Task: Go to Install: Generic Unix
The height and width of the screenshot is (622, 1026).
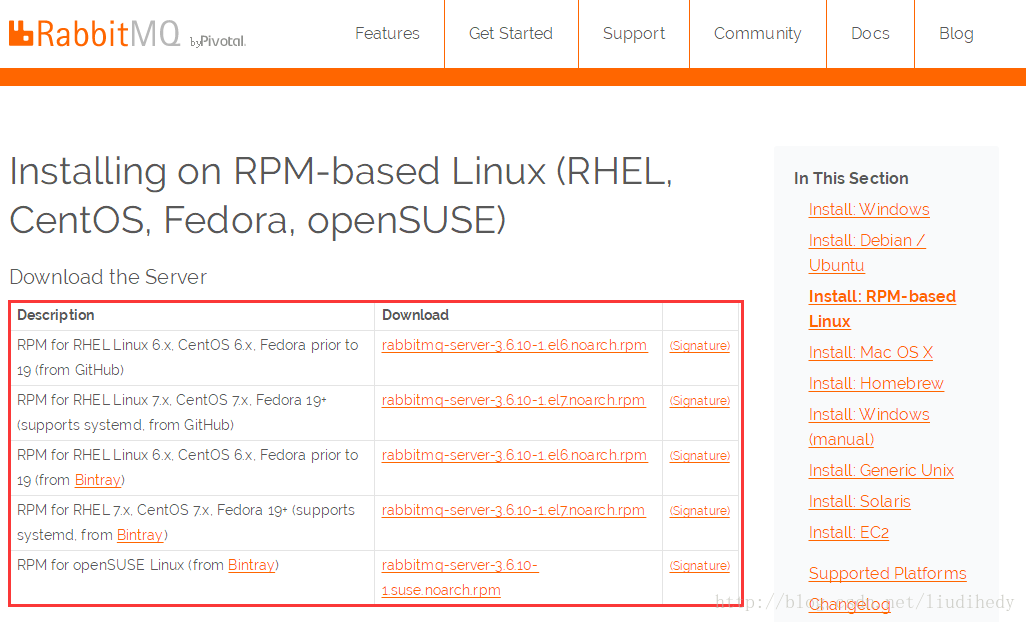Action: (881, 470)
